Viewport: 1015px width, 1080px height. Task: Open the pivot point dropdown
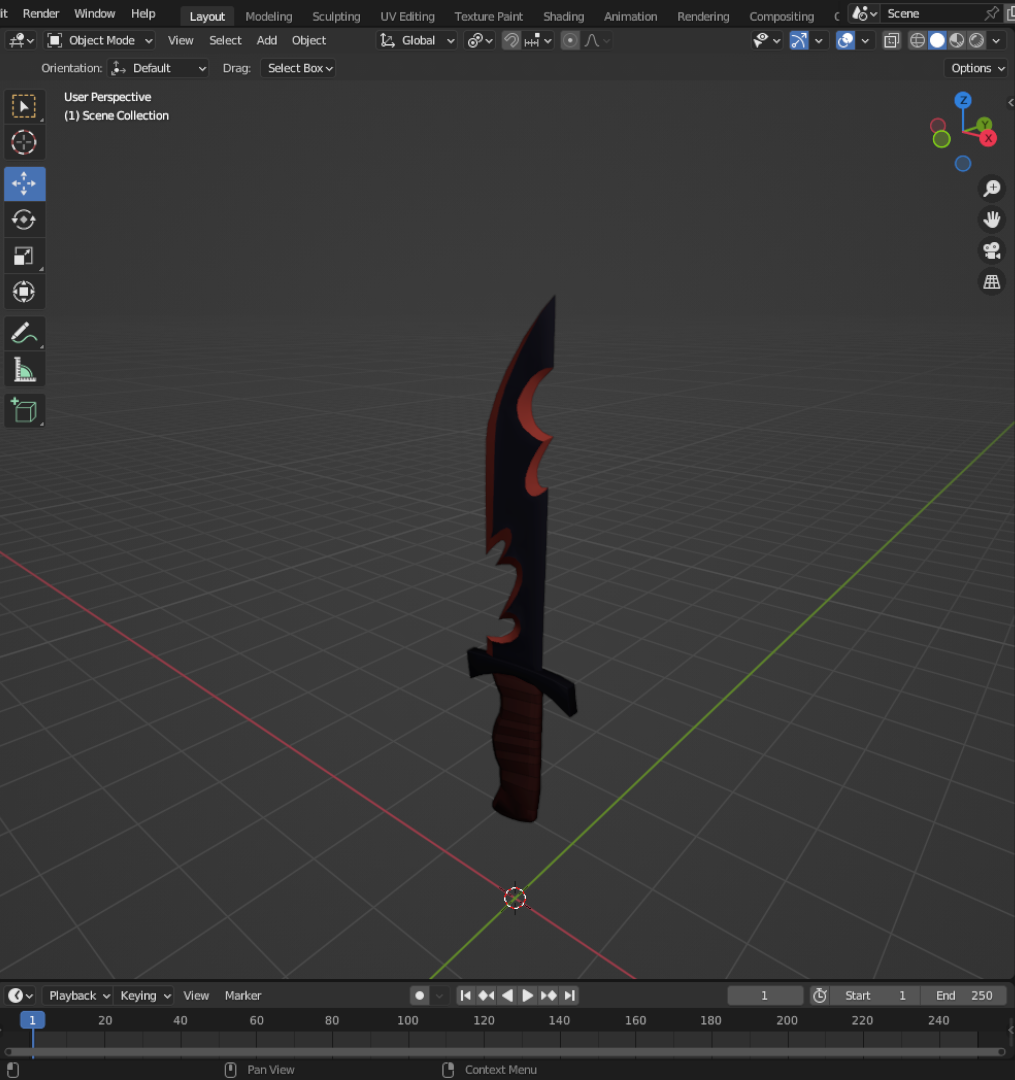[480, 41]
